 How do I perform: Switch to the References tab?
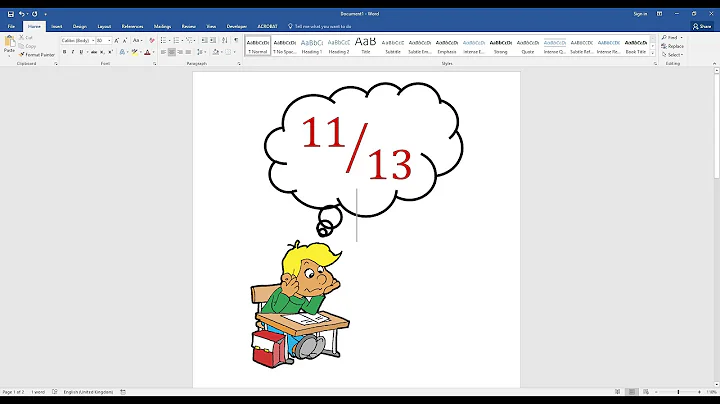click(x=132, y=26)
